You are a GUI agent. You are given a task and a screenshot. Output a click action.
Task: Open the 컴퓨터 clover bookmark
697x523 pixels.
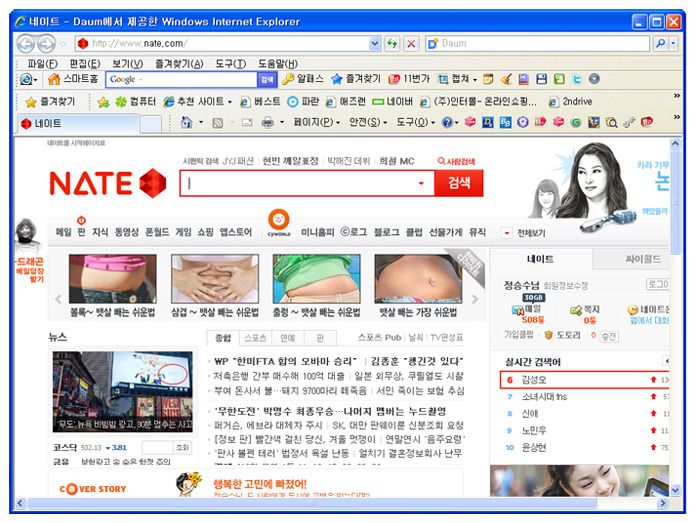pyautogui.click(x=135, y=102)
